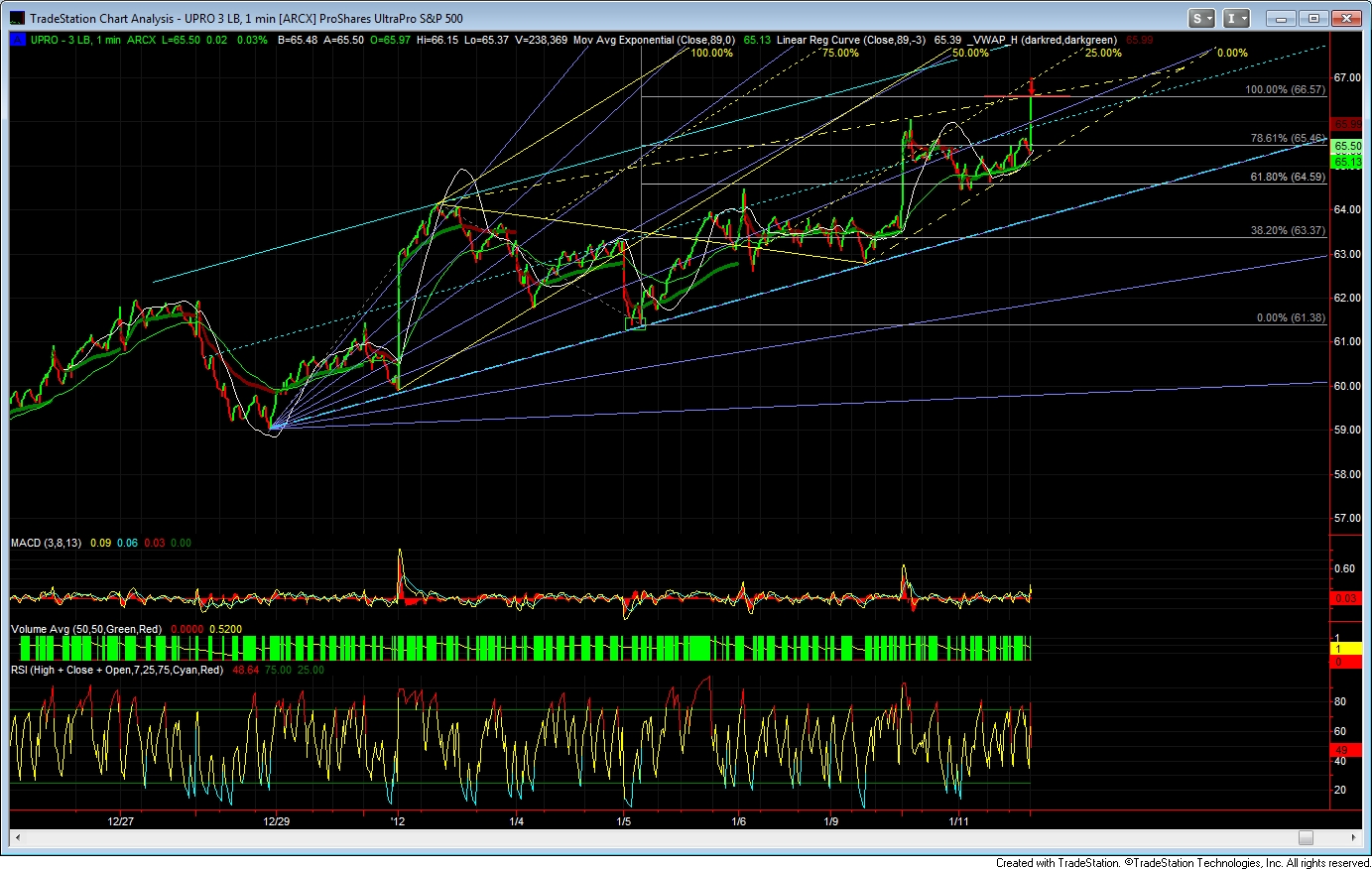Screen dimensions: 1372x869
Task: Click the yellow '75.00%' fan label
Action: pos(840,53)
